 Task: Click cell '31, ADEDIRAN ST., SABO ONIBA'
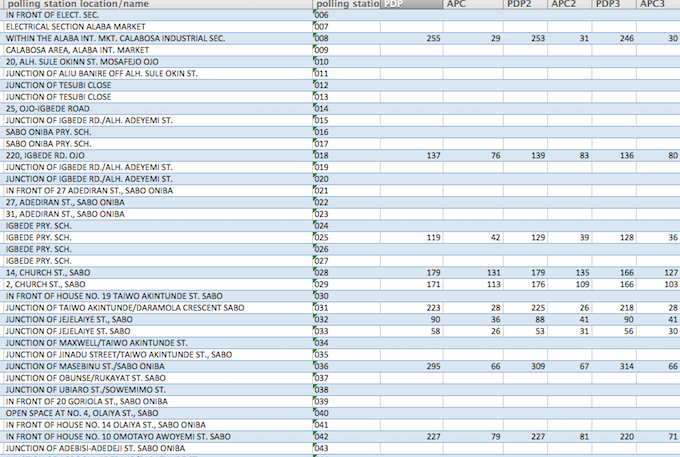156,214
